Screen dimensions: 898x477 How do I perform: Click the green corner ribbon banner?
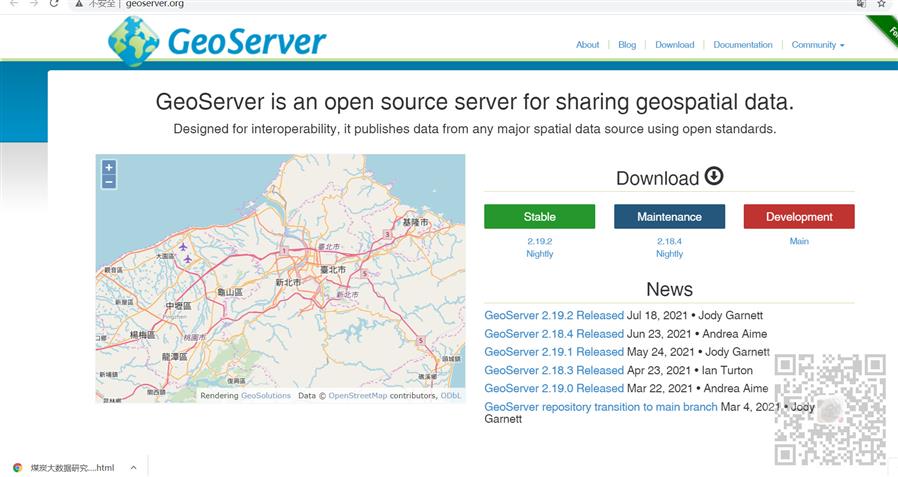885,30
